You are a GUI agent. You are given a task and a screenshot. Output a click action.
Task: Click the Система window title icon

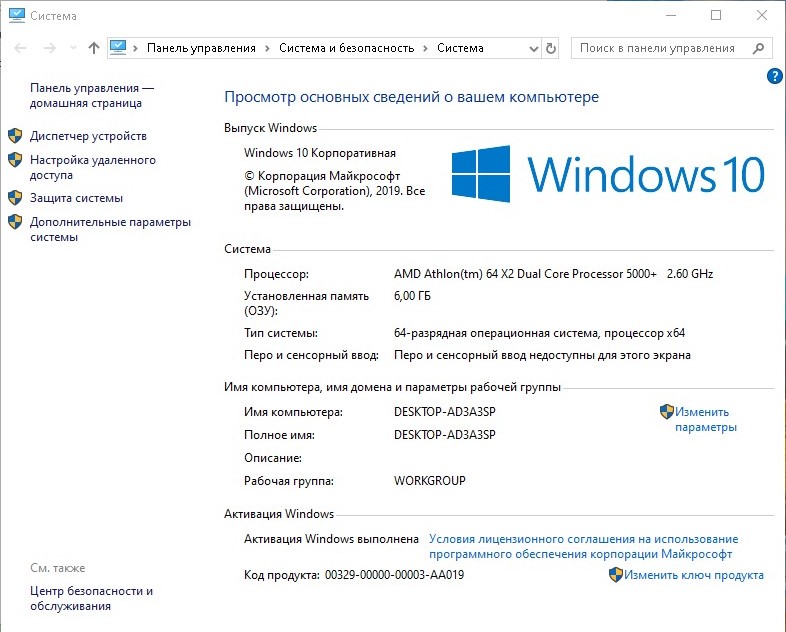(x=17, y=16)
